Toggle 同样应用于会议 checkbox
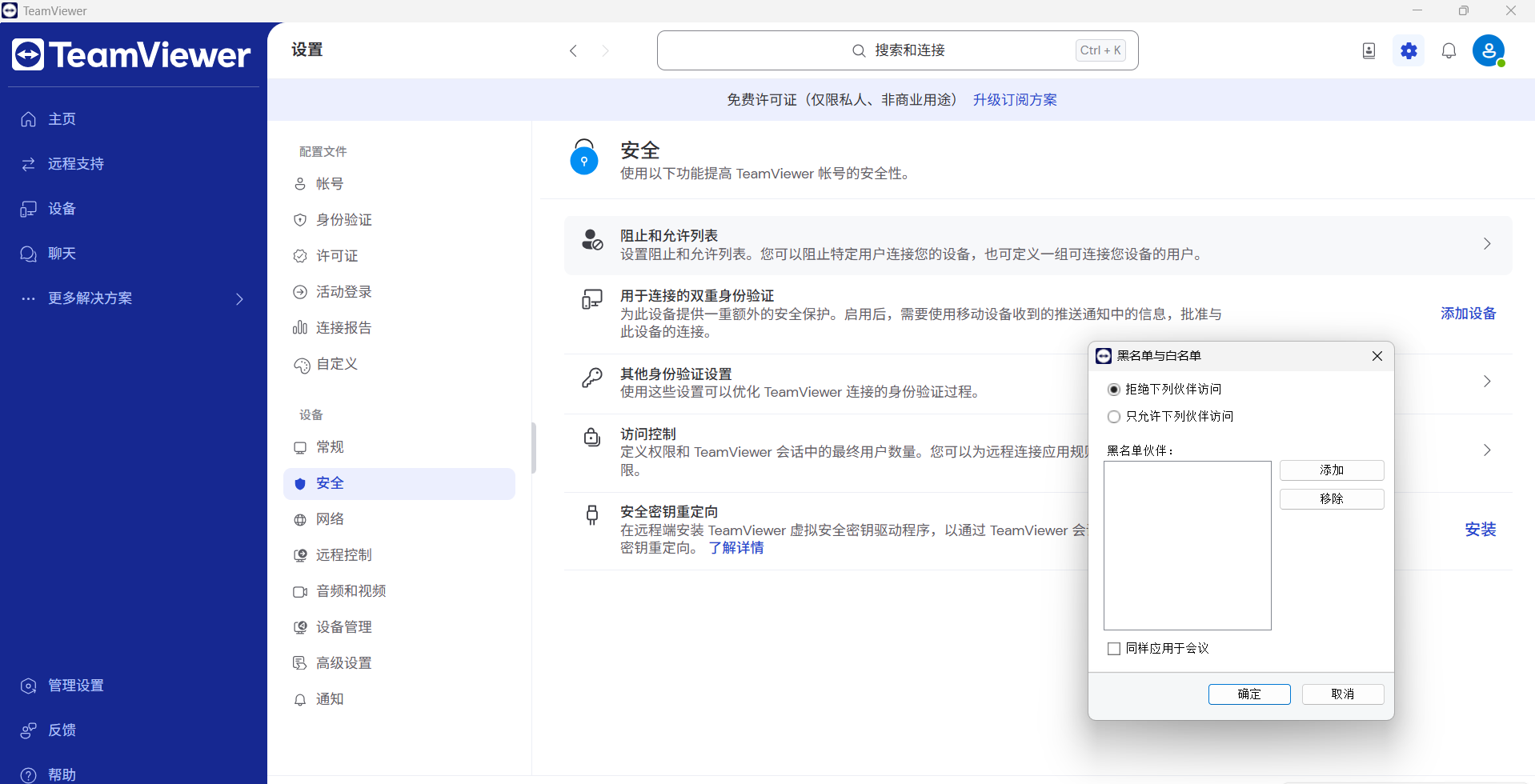The width and height of the screenshot is (1535, 784). (1113, 649)
